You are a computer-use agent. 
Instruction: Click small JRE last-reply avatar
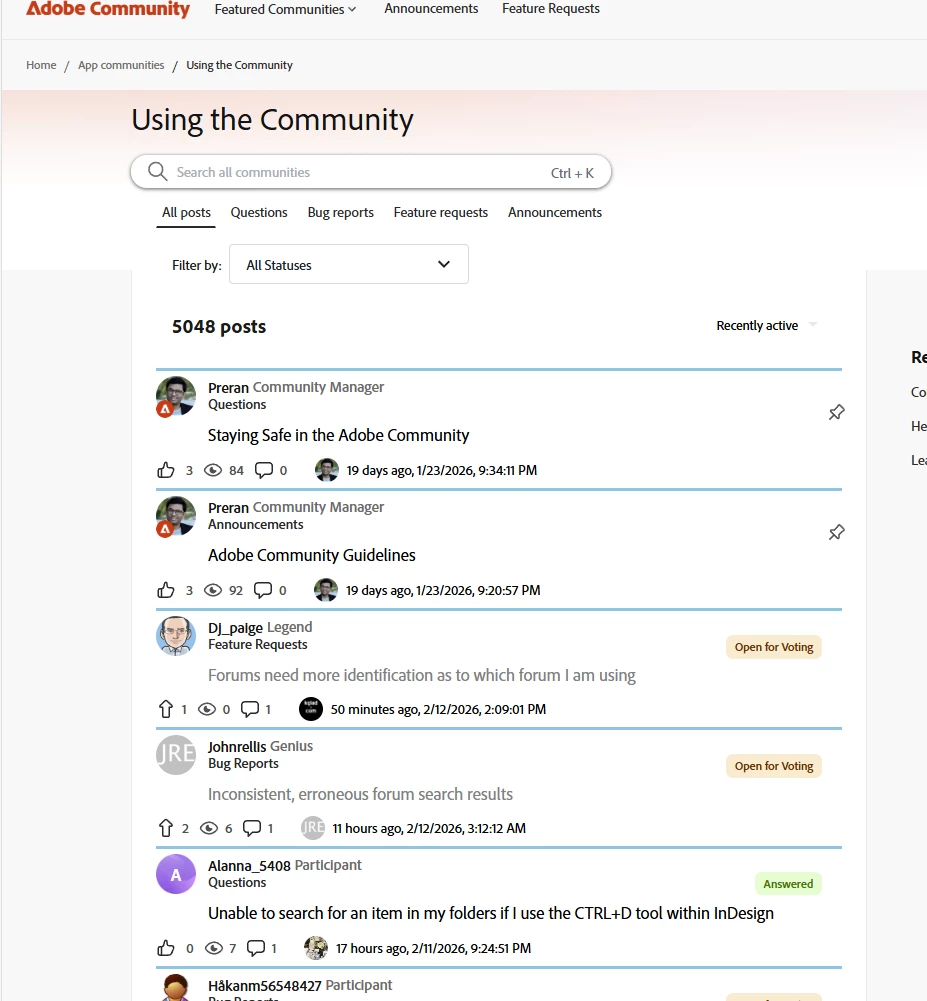point(313,828)
